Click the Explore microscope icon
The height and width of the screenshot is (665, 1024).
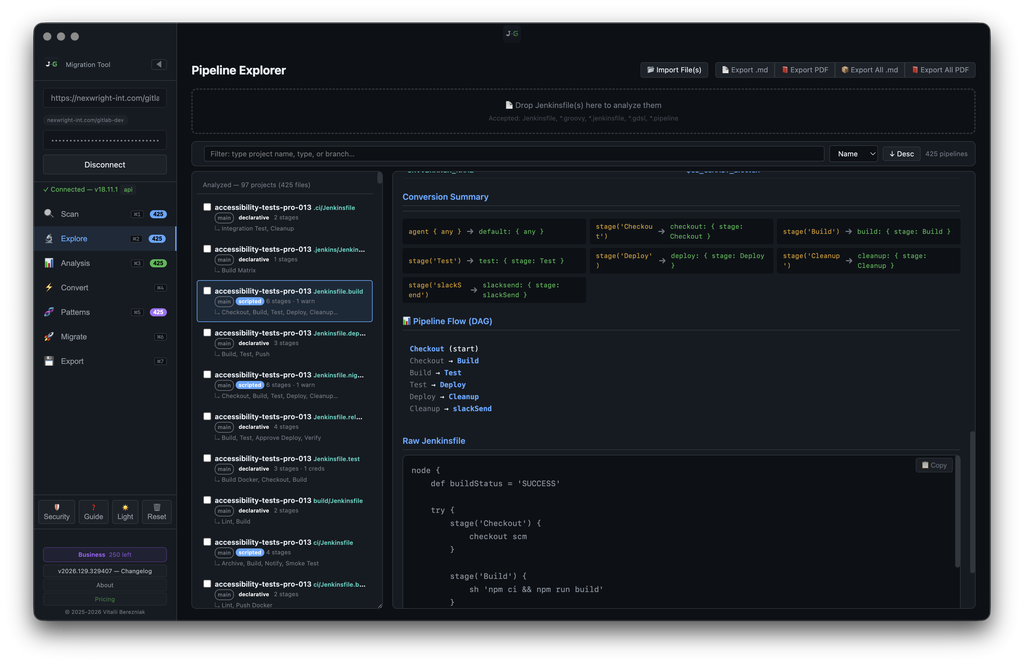point(49,238)
